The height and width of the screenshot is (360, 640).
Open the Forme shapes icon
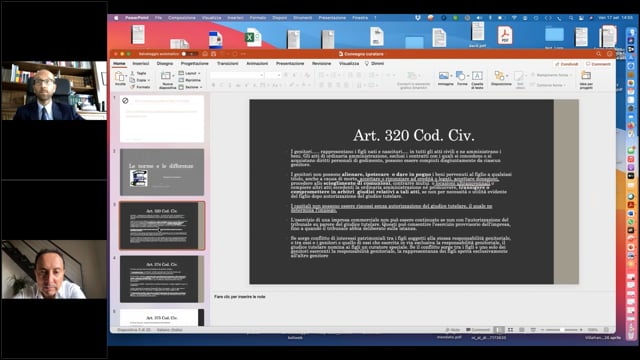pyautogui.click(x=462, y=78)
